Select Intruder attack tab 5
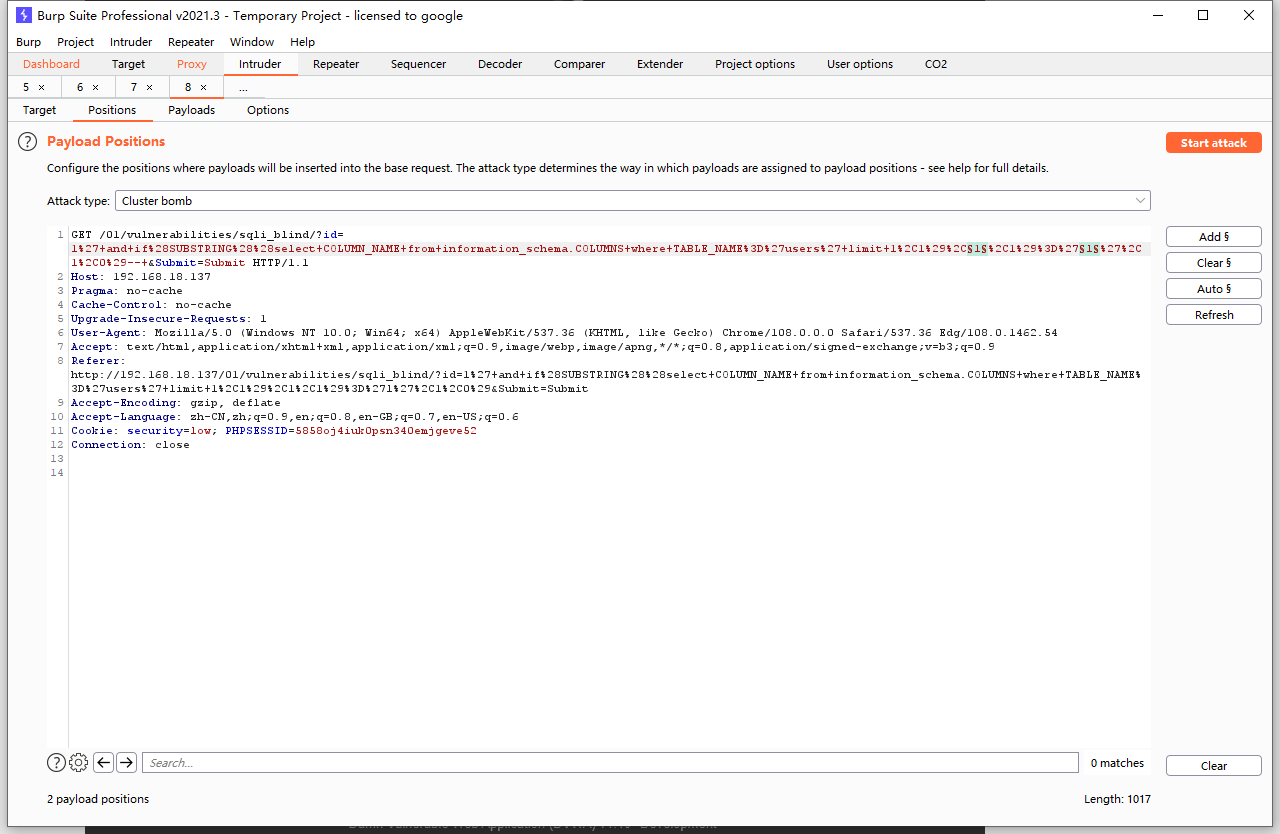1280x834 pixels. point(26,88)
